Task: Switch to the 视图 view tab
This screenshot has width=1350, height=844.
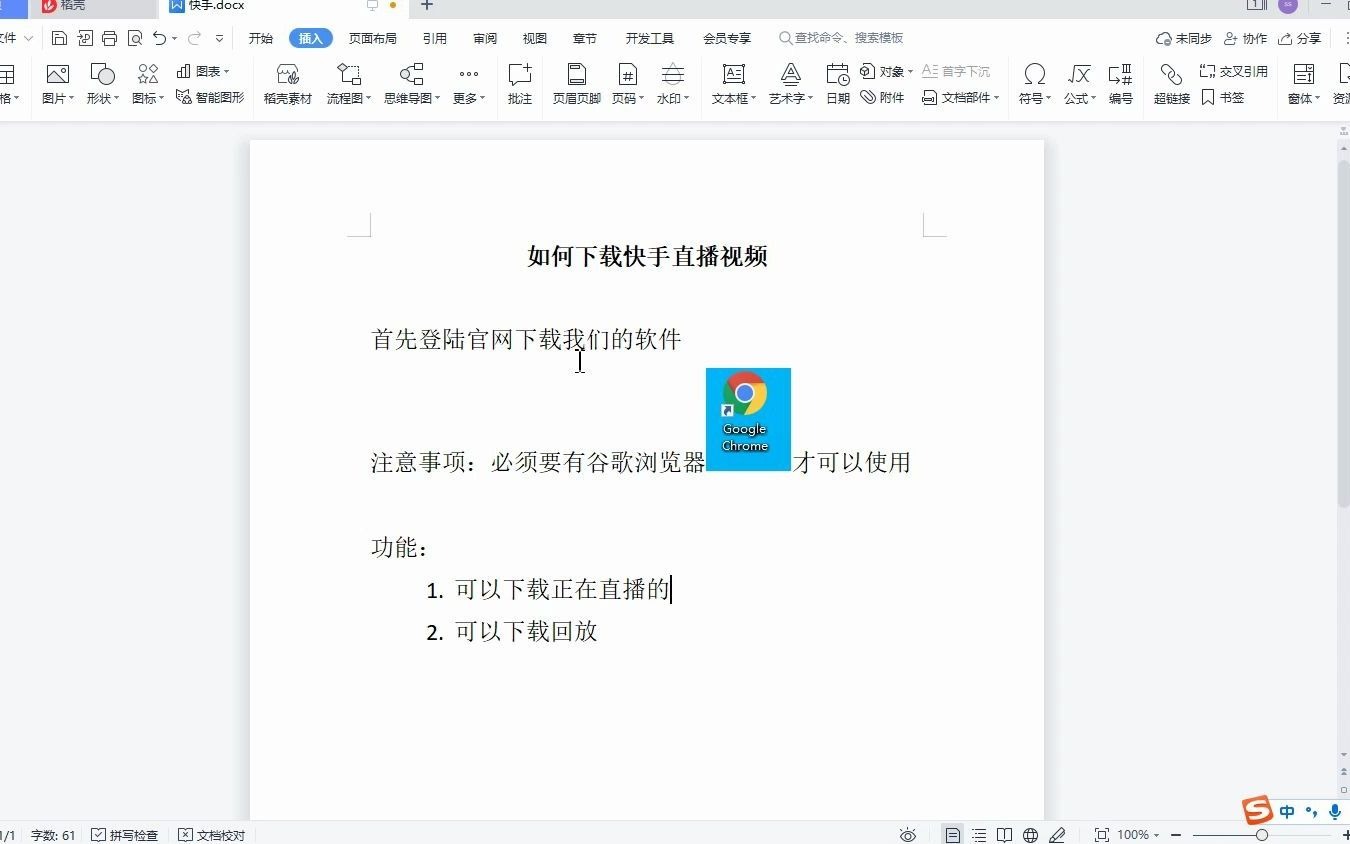Action: pyautogui.click(x=535, y=38)
